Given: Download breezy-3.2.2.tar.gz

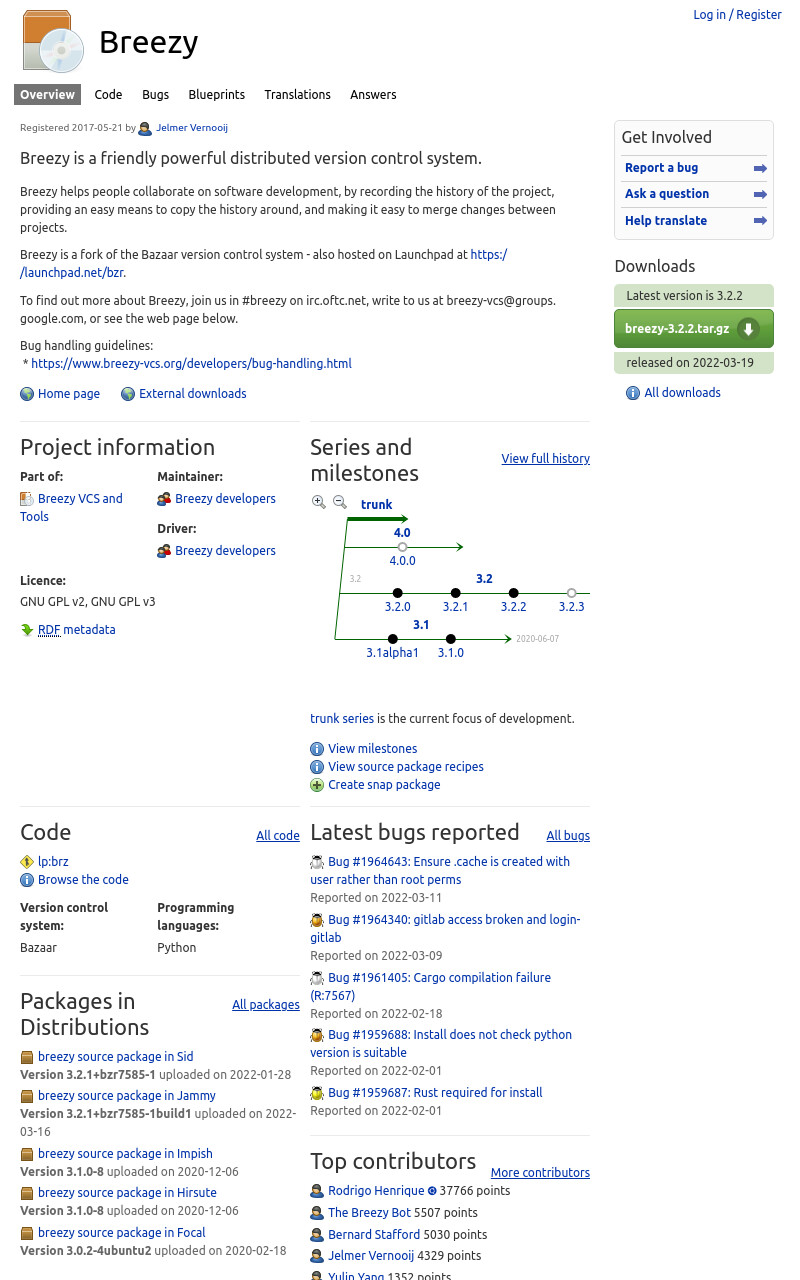Looking at the screenshot, I should pos(694,329).
